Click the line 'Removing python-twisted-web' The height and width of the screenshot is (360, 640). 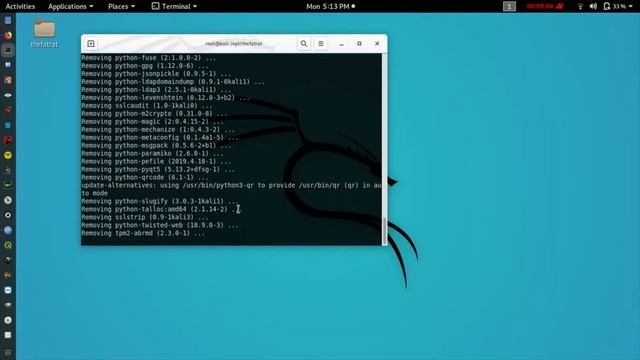pyautogui.click(x=160, y=225)
